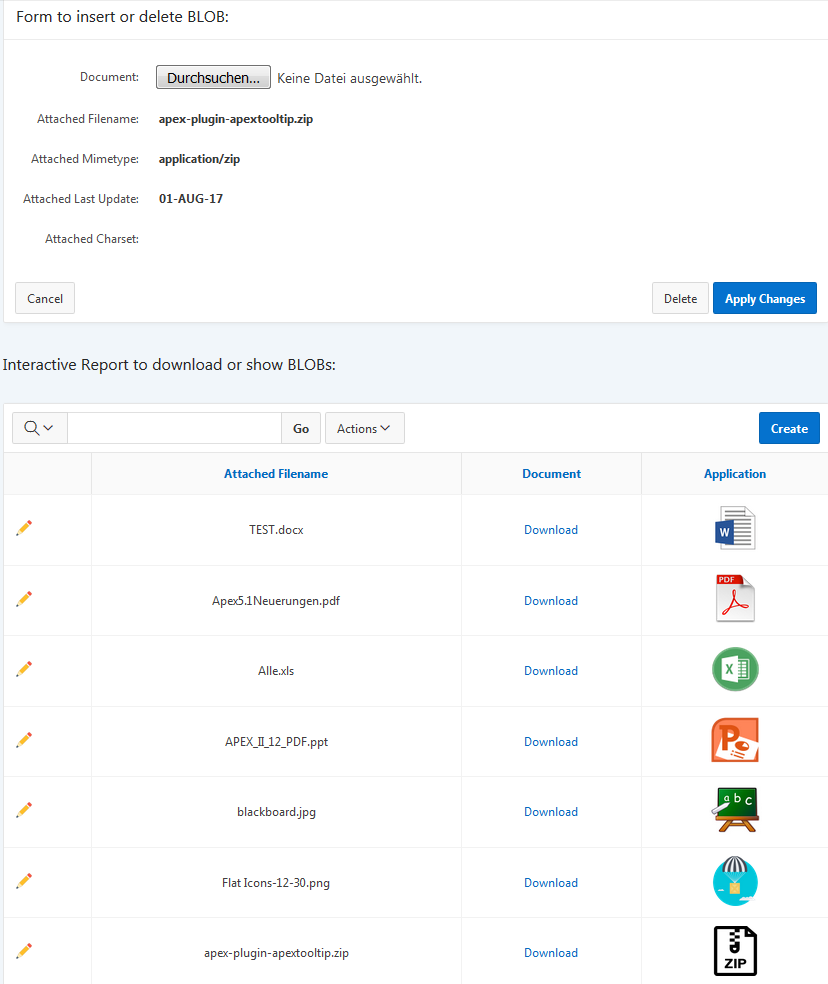Click the Delete button
The width and height of the screenshot is (828, 984).
tap(680, 298)
